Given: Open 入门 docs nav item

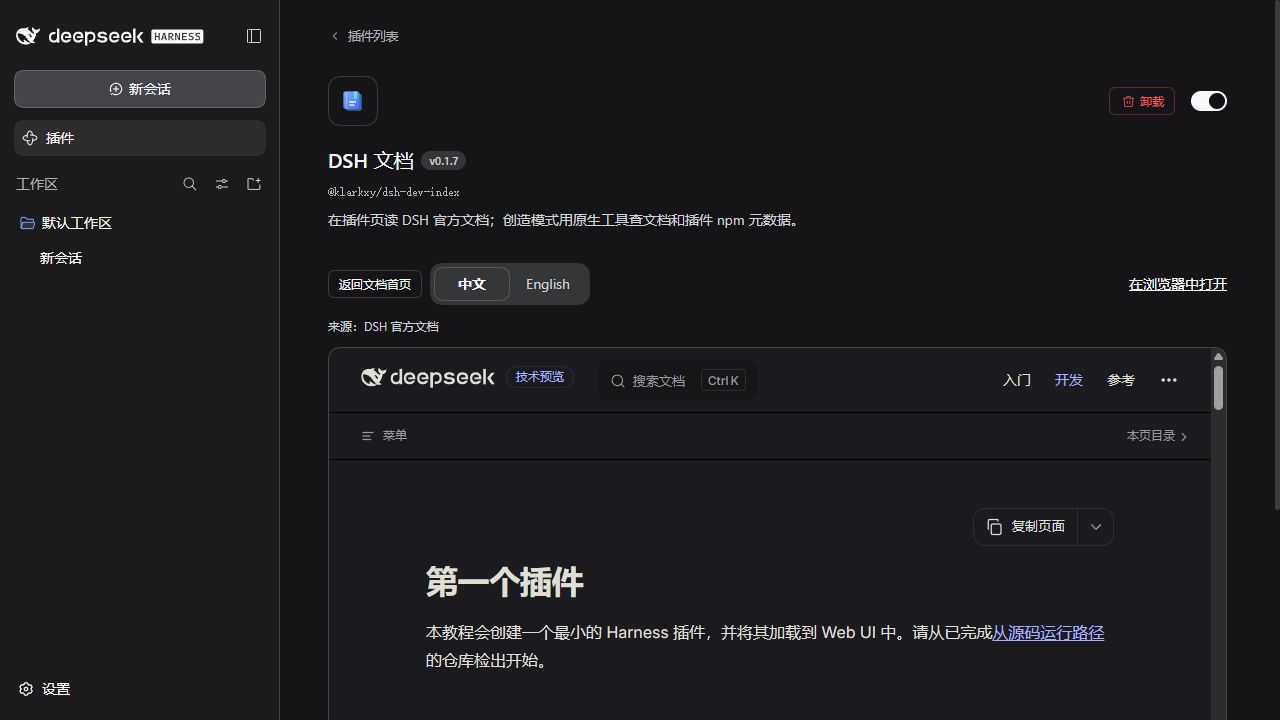Looking at the screenshot, I should click(x=1017, y=380).
